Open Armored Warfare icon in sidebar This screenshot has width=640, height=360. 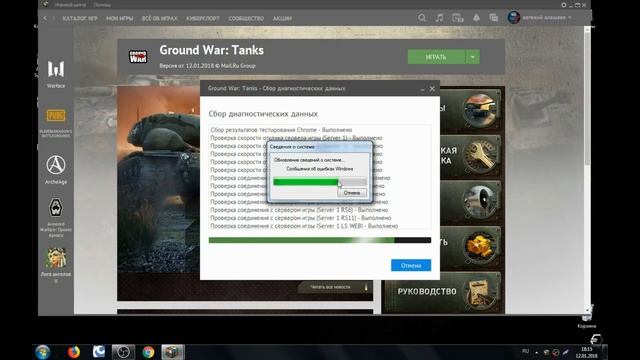point(56,208)
